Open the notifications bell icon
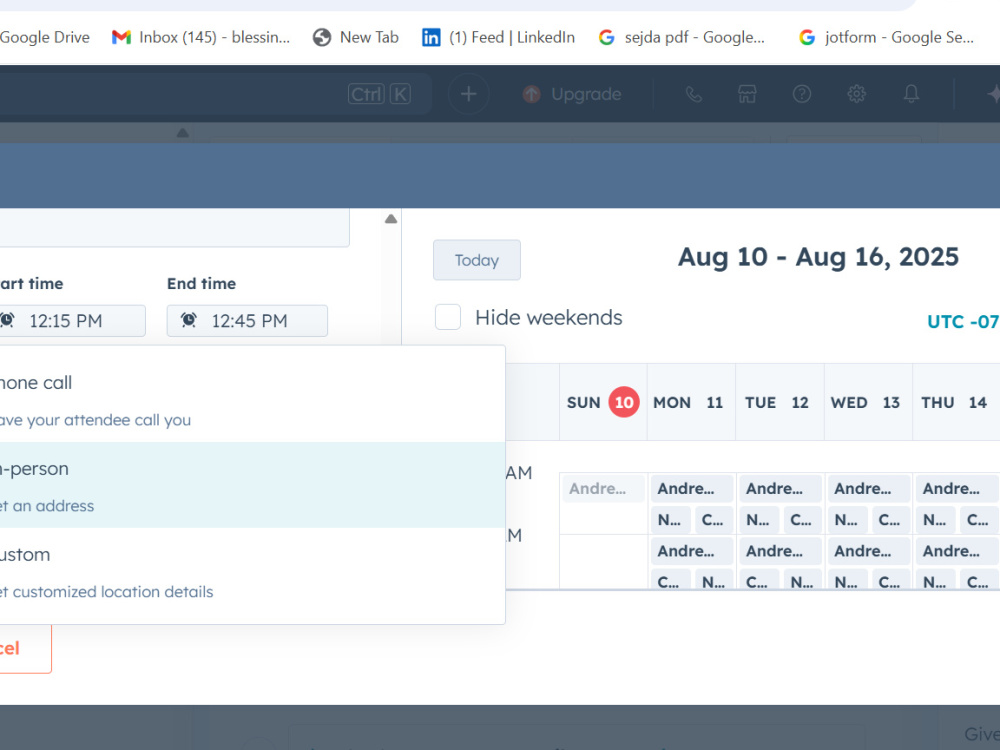Image resolution: width=1000 pixels, height=750 pixels. click(911, 94)
